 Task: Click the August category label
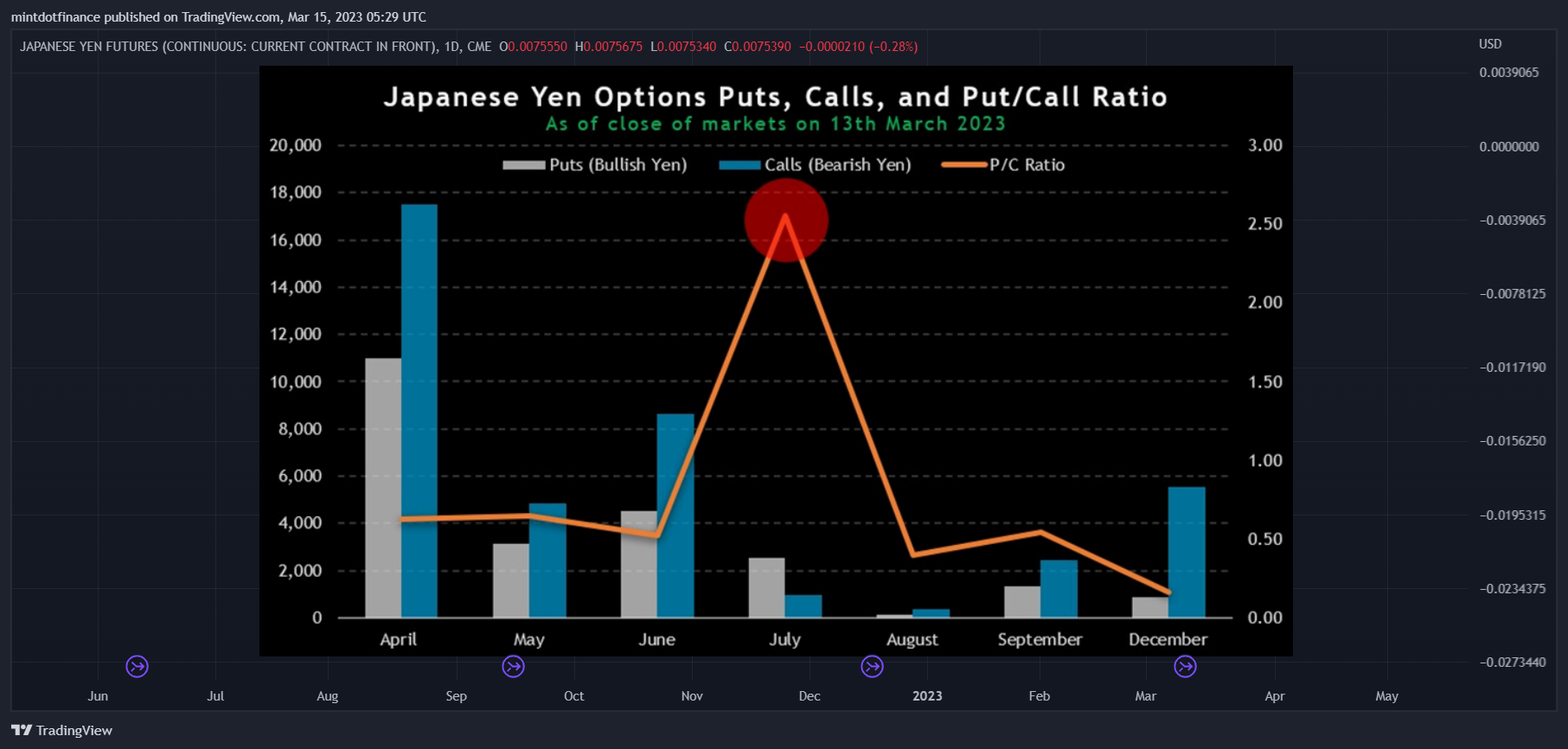(x=912, y=640)
